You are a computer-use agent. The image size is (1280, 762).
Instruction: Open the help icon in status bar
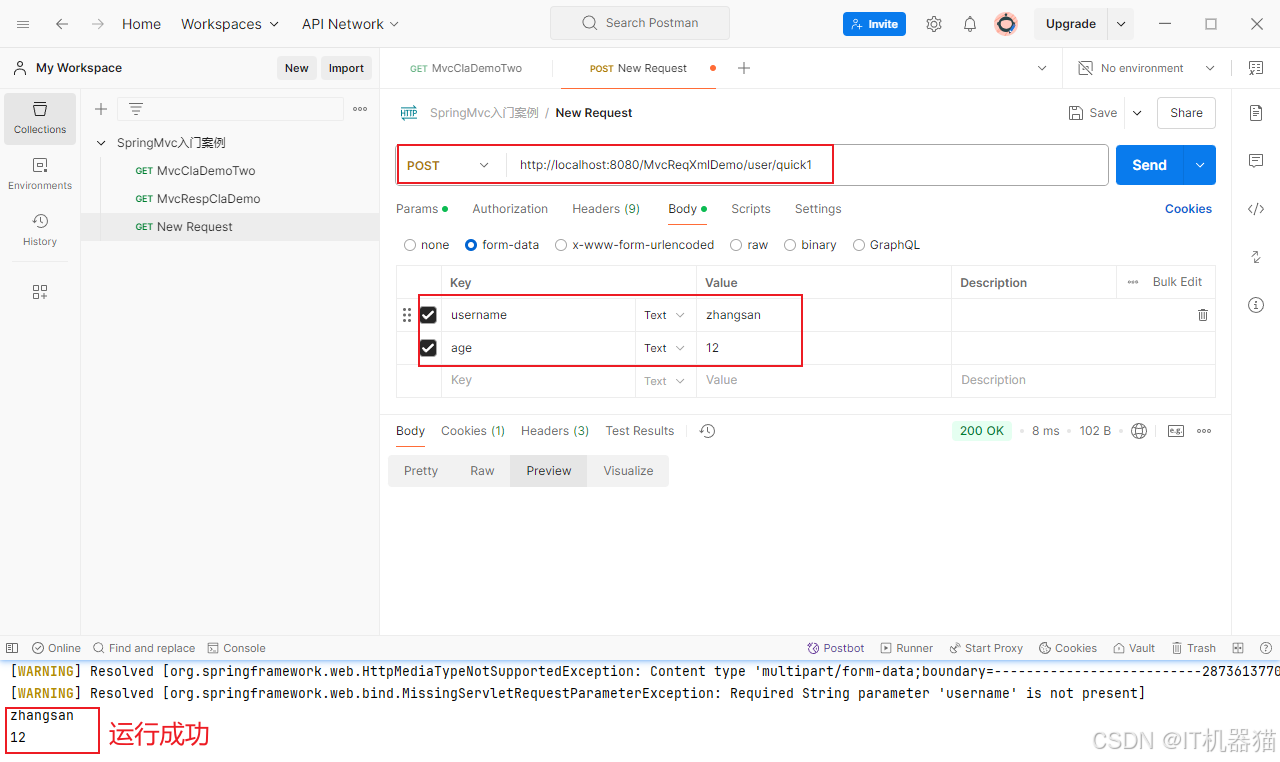tap(1266, 648)
